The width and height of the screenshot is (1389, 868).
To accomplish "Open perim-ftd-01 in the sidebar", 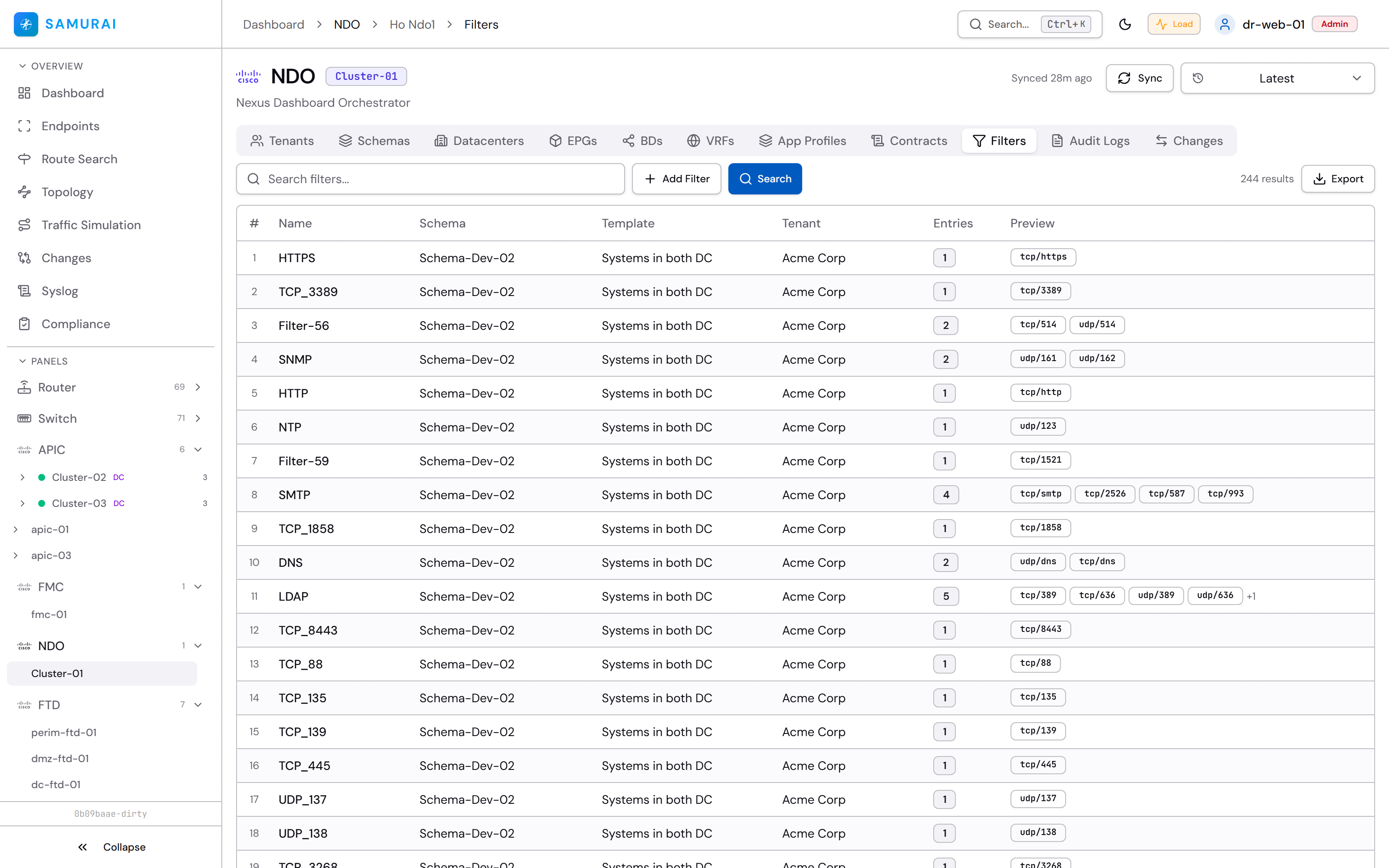I will pos(64,733).
